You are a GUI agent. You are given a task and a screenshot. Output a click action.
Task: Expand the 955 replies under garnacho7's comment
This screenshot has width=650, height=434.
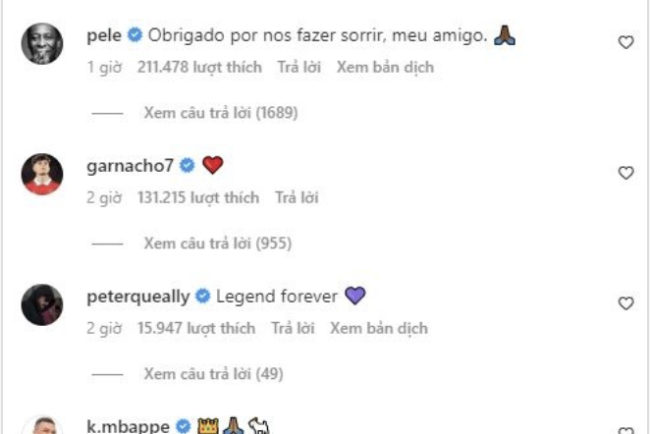tap(218, 243)
